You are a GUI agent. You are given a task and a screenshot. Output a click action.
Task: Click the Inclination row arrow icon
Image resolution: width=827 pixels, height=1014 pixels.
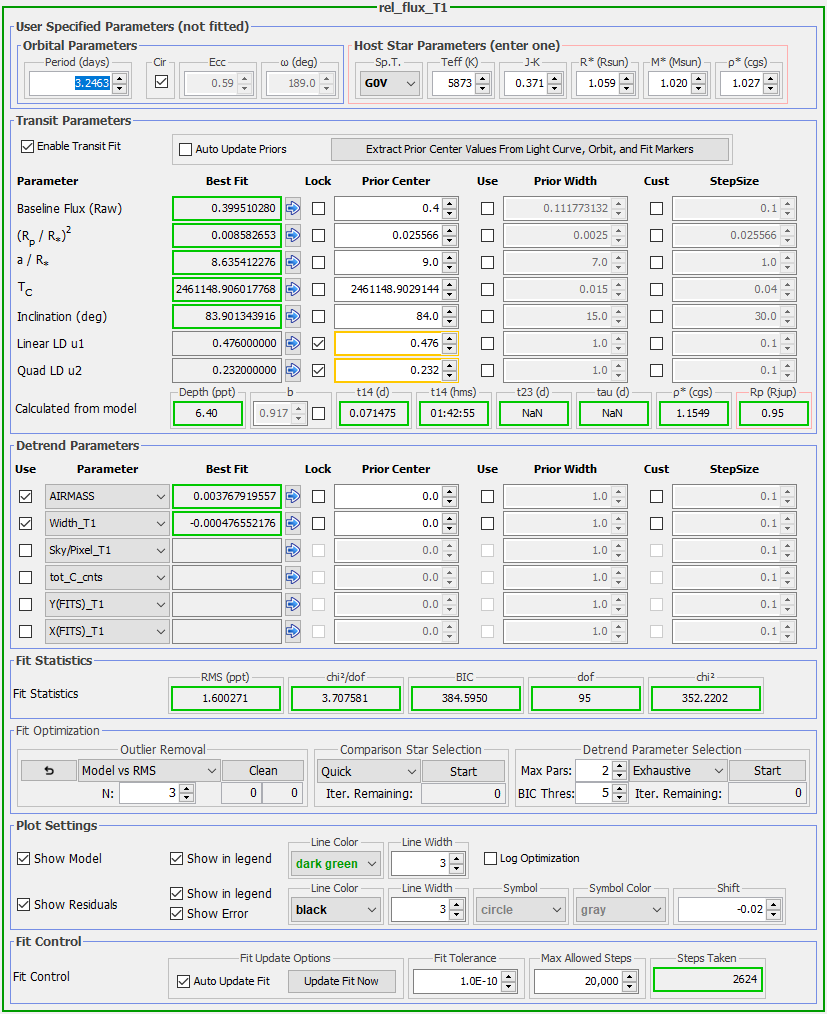coord(293,317)
